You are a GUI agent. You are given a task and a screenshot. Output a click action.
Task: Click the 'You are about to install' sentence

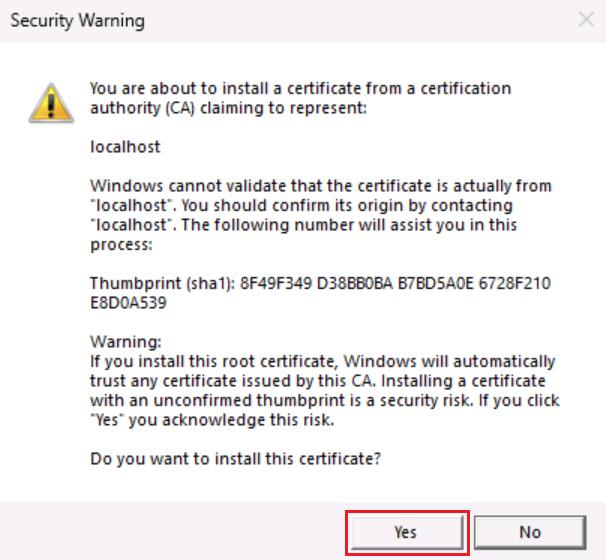[x=300, y=98]
